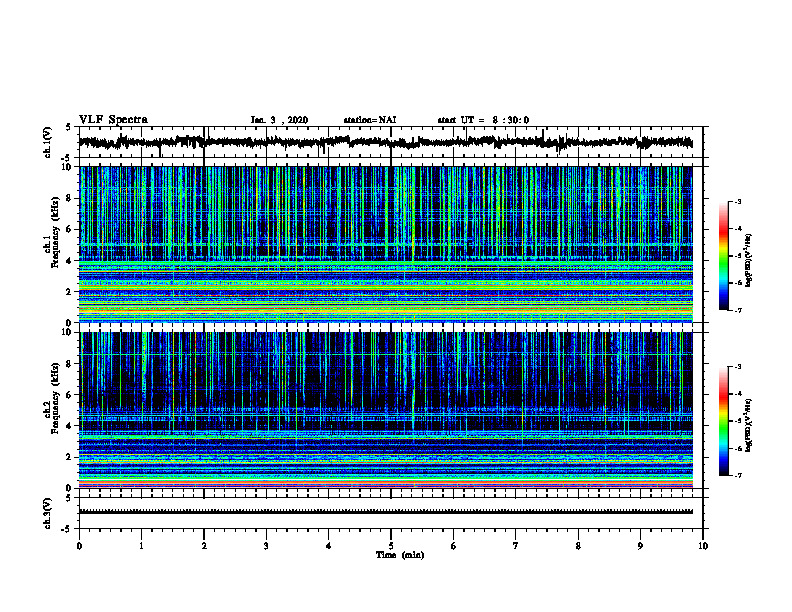
Task: Click time axis tick label "0"
Action: (x=79, y=546)
